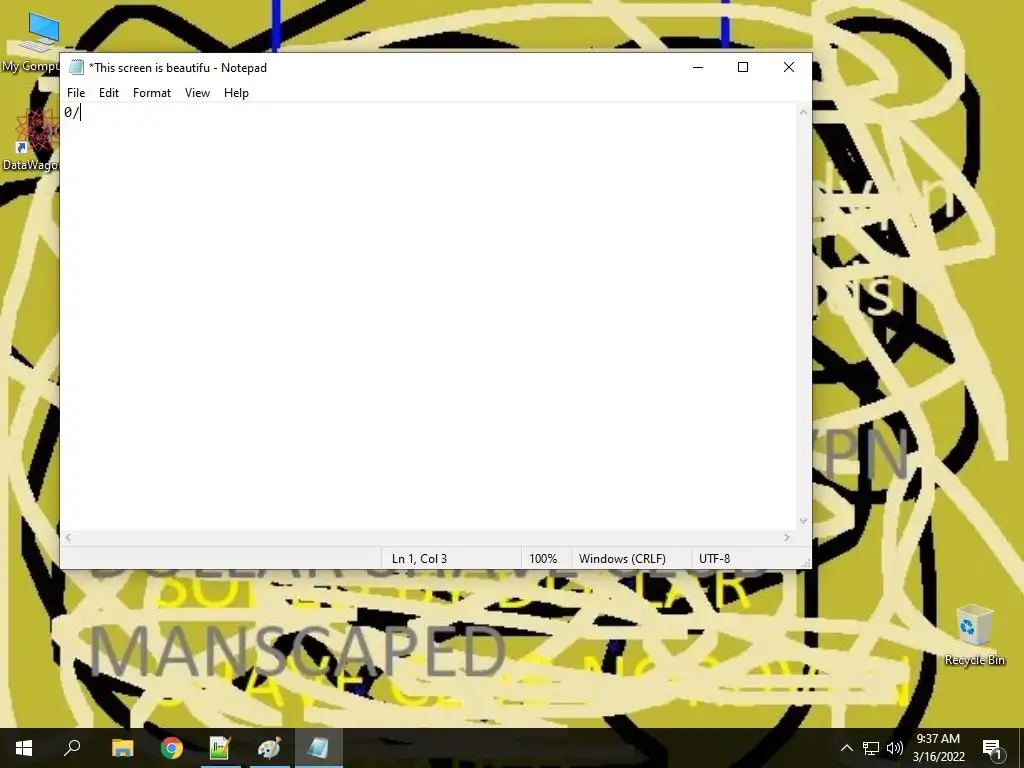Open the Edit menu
1024x768 pixels.
click(x=108, y=93)
